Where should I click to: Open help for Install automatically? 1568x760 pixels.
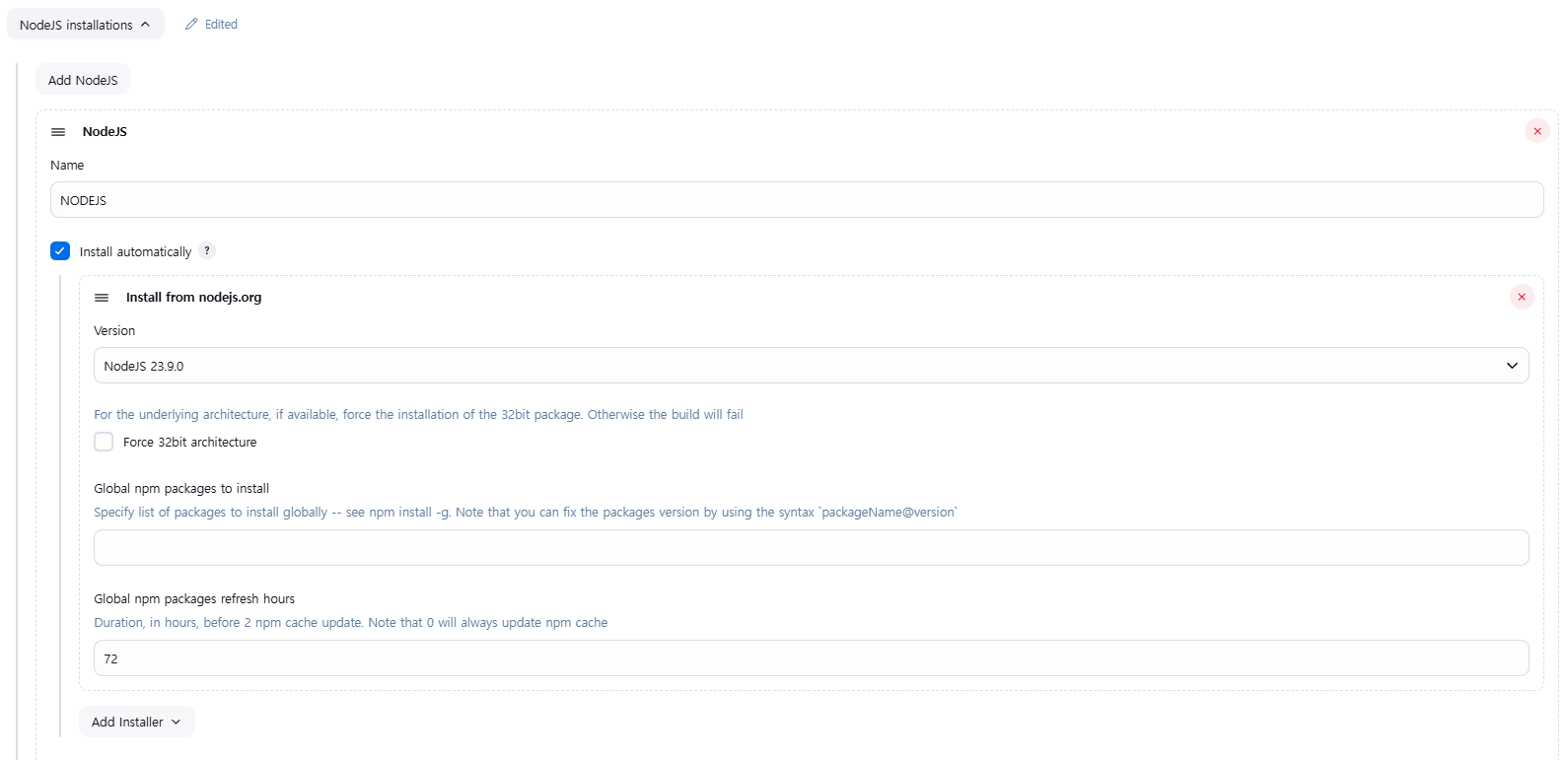(x=207, y=250)
